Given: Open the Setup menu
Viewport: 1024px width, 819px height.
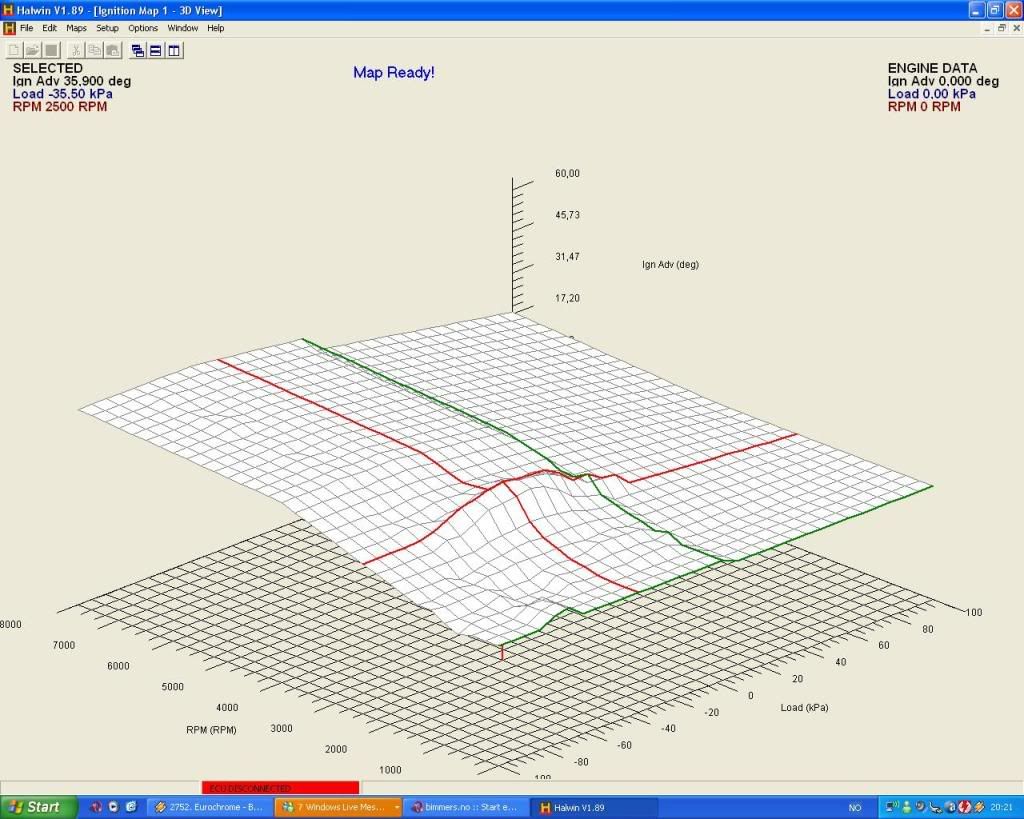Looking at the screenshot, I should [107, 28].
